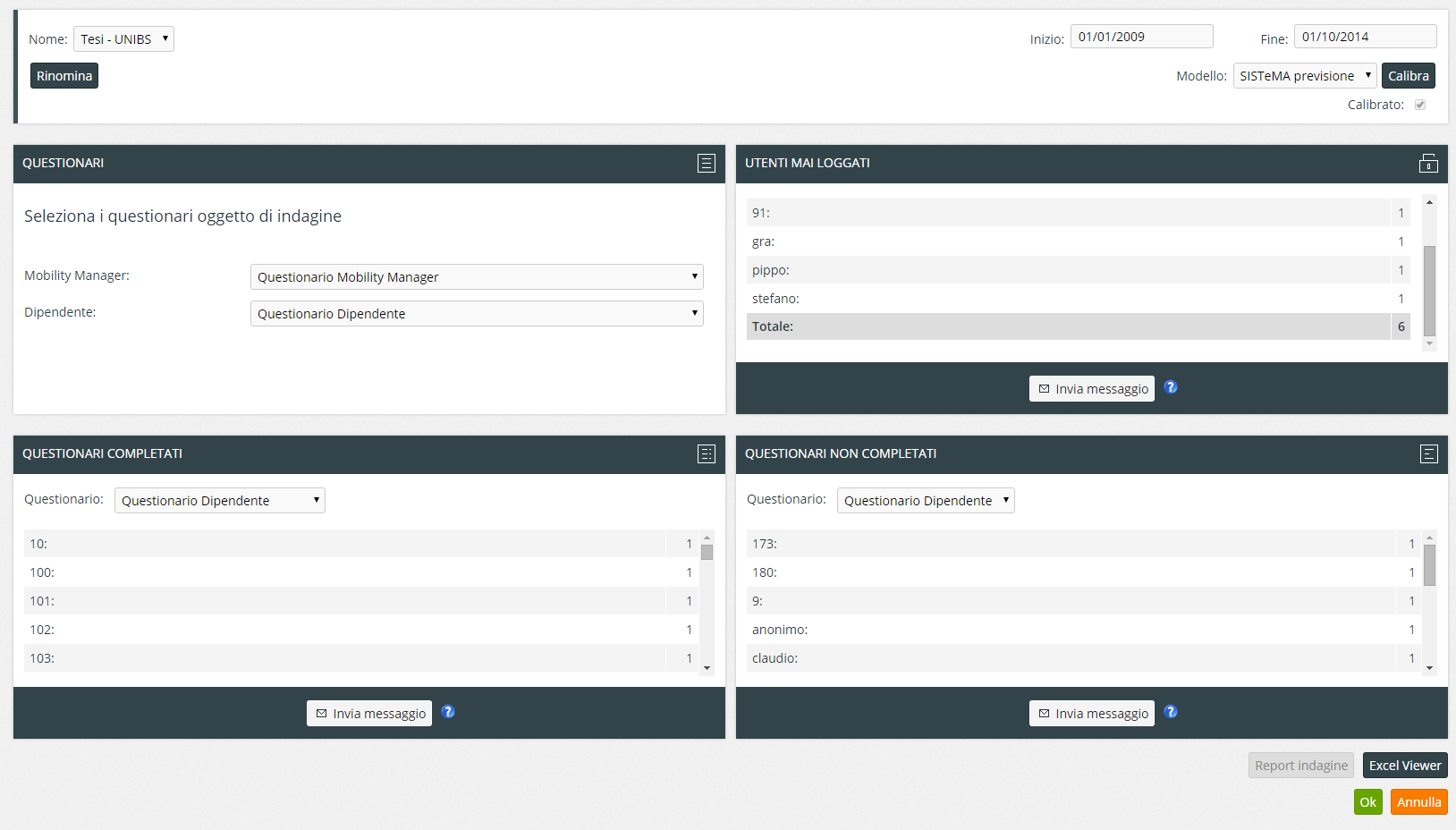Open the Nome dropdown showing Tesi - UNIBS
The width and height of the screenshot is (1456, 830).
(123, 38)
